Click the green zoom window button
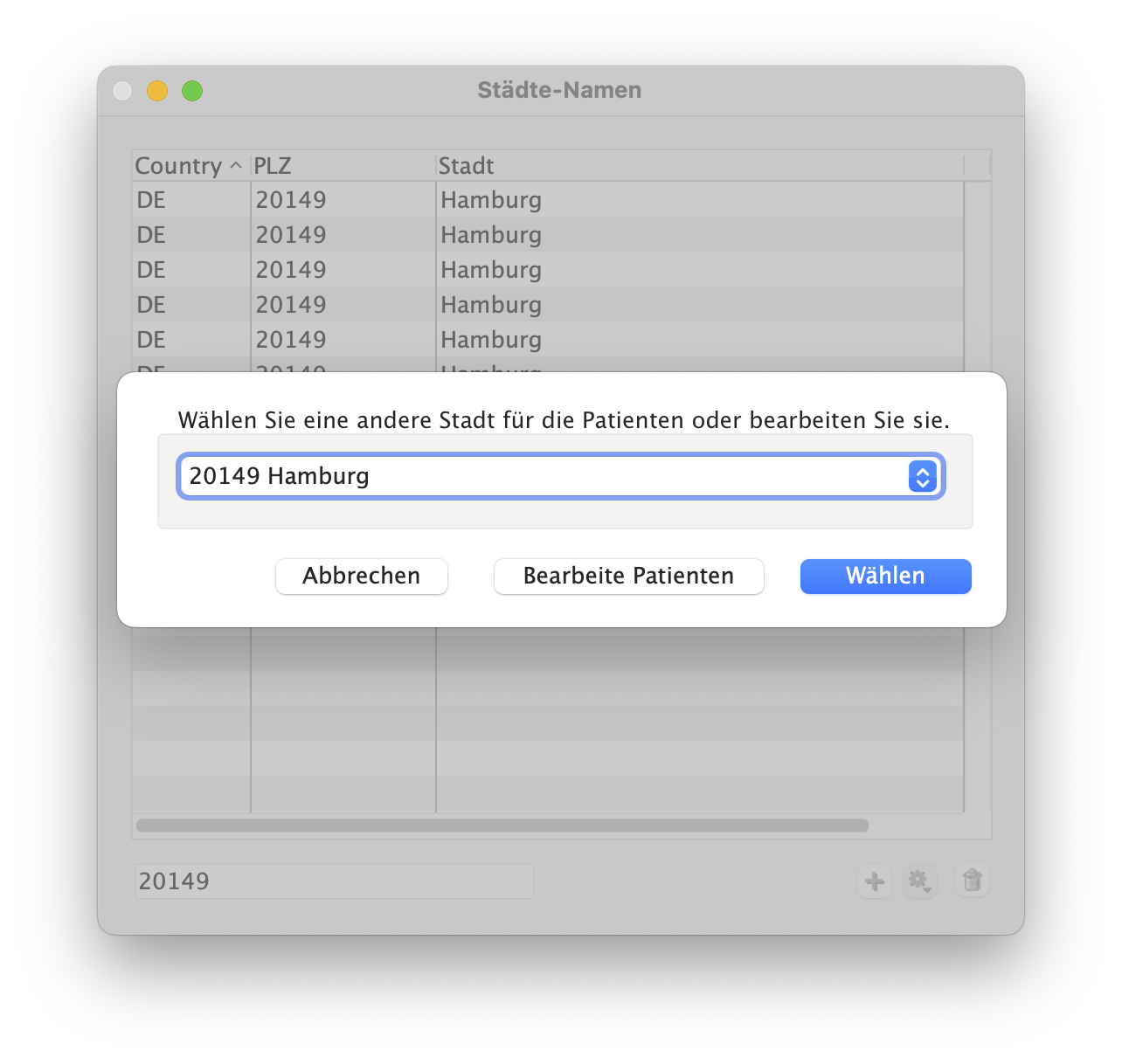This screenshot has height=1064, width=1122. 192,91
